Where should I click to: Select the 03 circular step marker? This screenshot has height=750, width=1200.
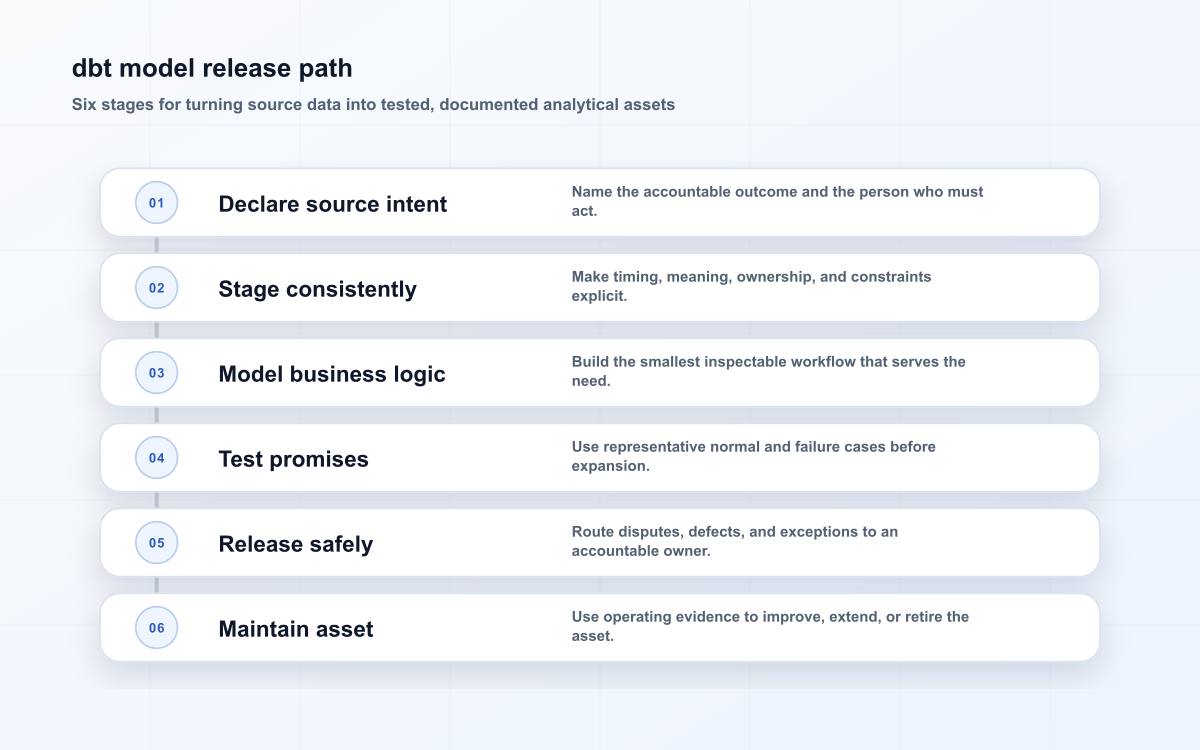pos(157,373)
